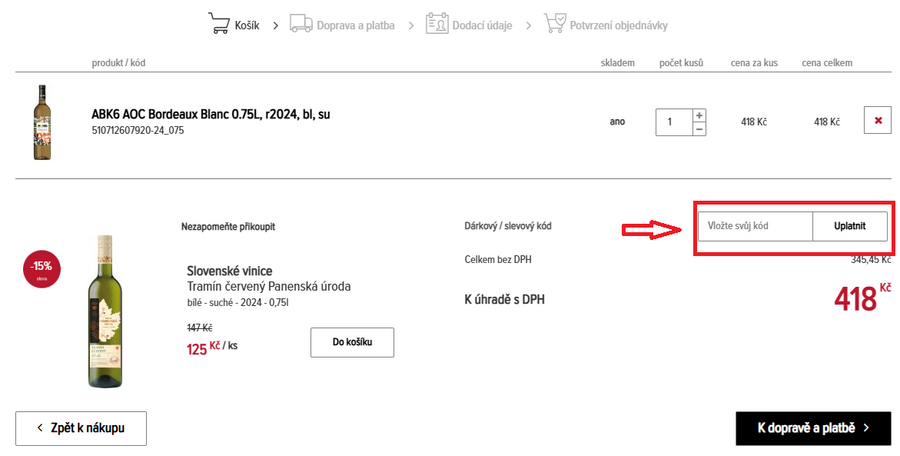
Task: Add Tramín červený via Do košíku
Action: (x=352, y=342)
